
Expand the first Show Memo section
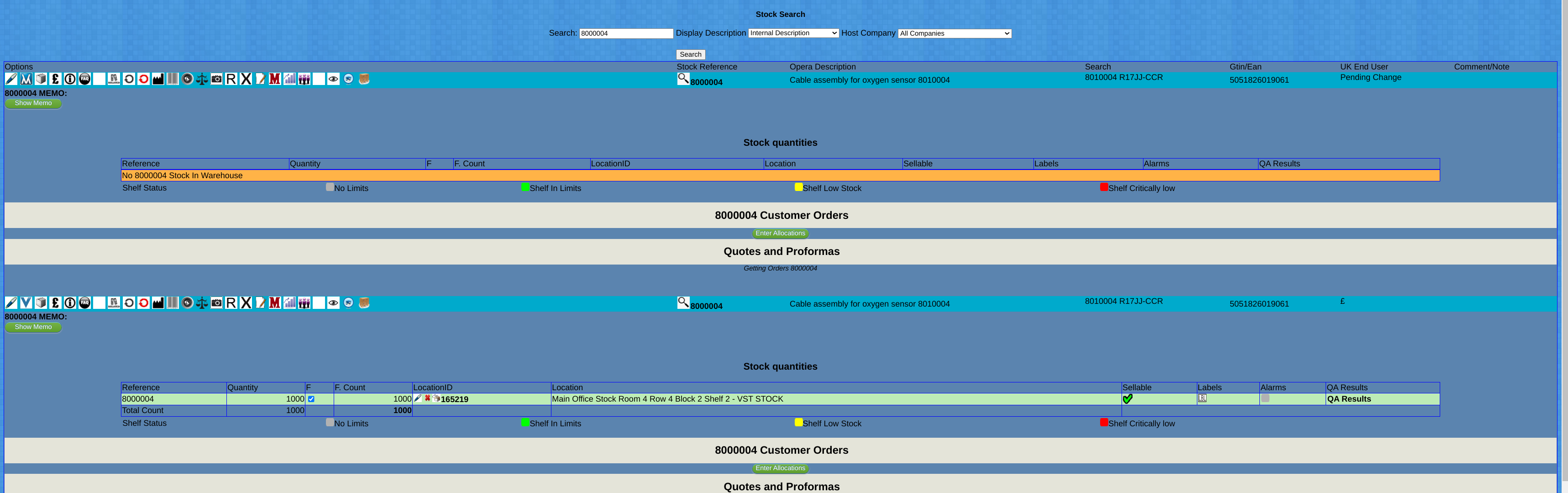33,104
